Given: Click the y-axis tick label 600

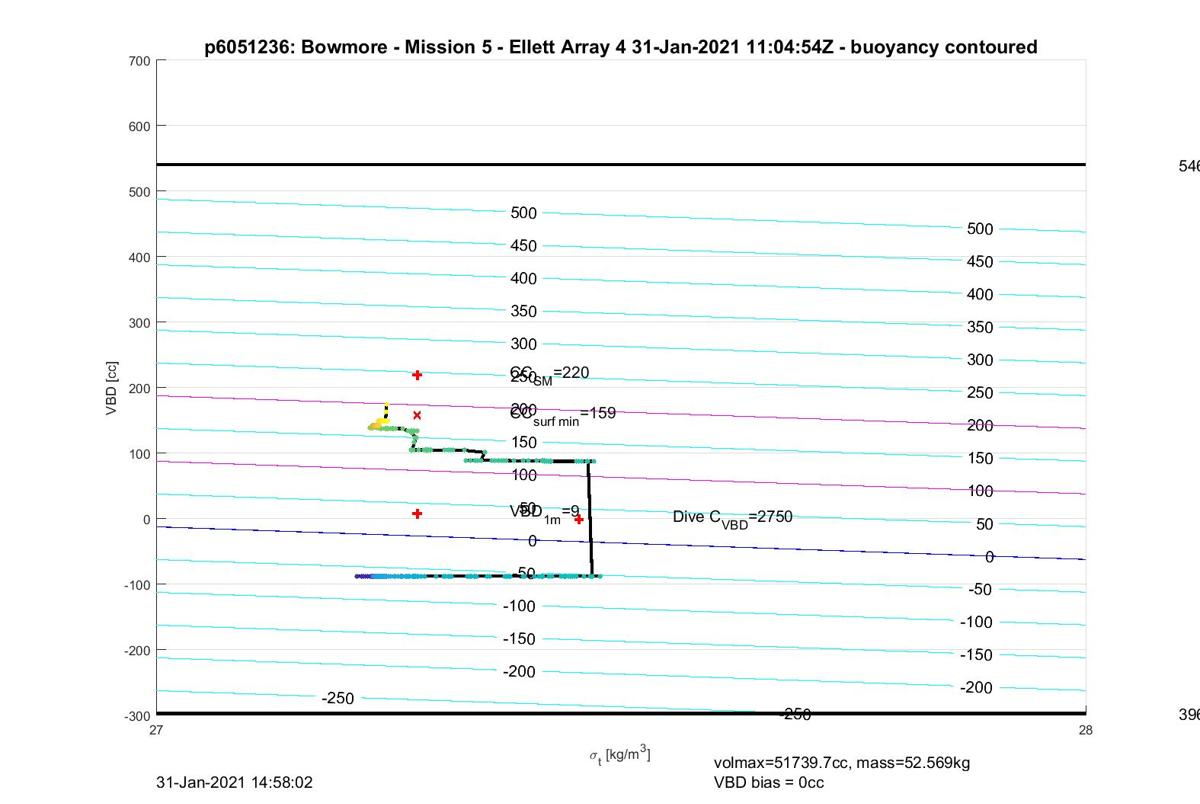Looking at the screenshot, I should click(139, 126).
